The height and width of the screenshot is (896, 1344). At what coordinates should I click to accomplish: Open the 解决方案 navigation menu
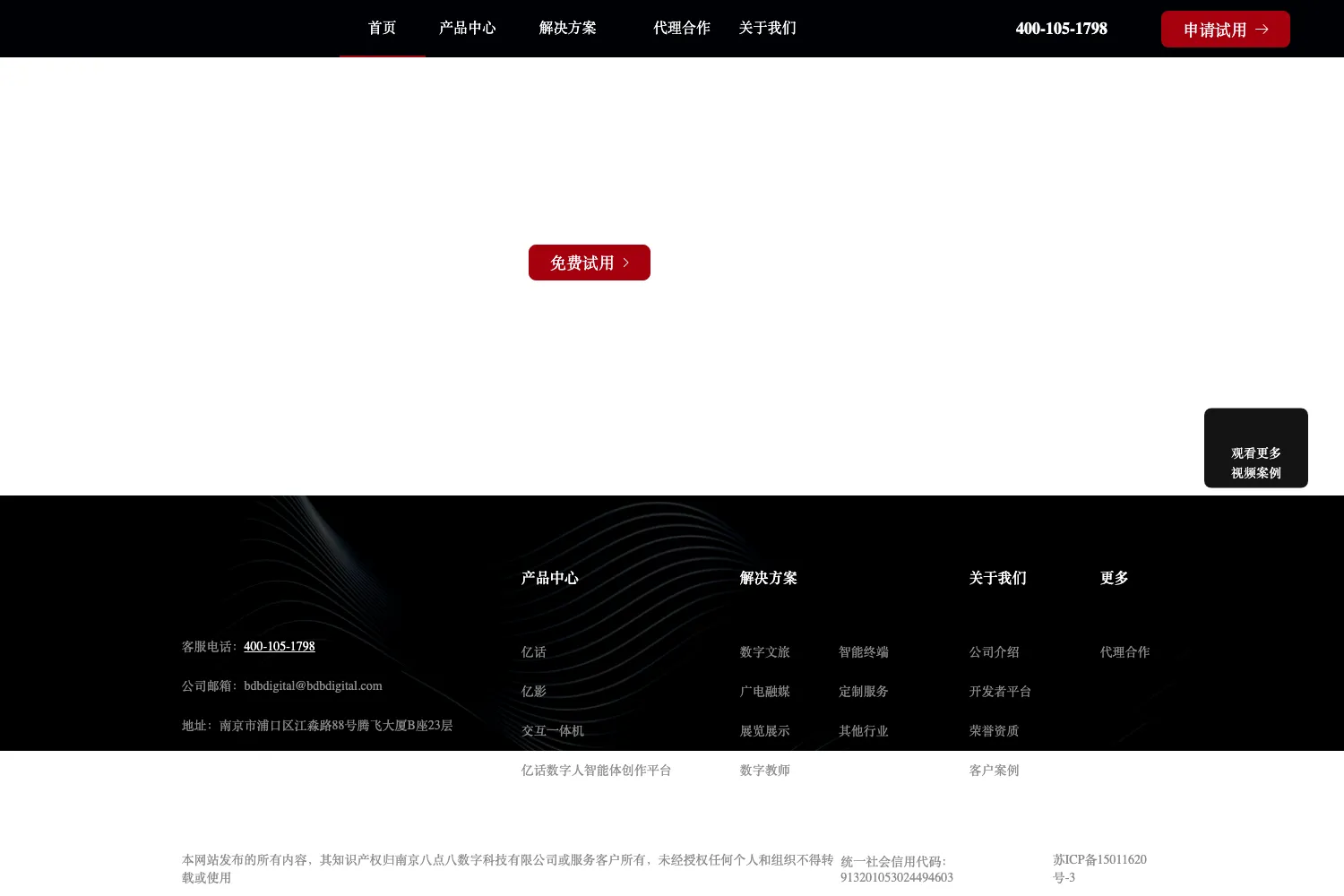click(x=567, y=28)
